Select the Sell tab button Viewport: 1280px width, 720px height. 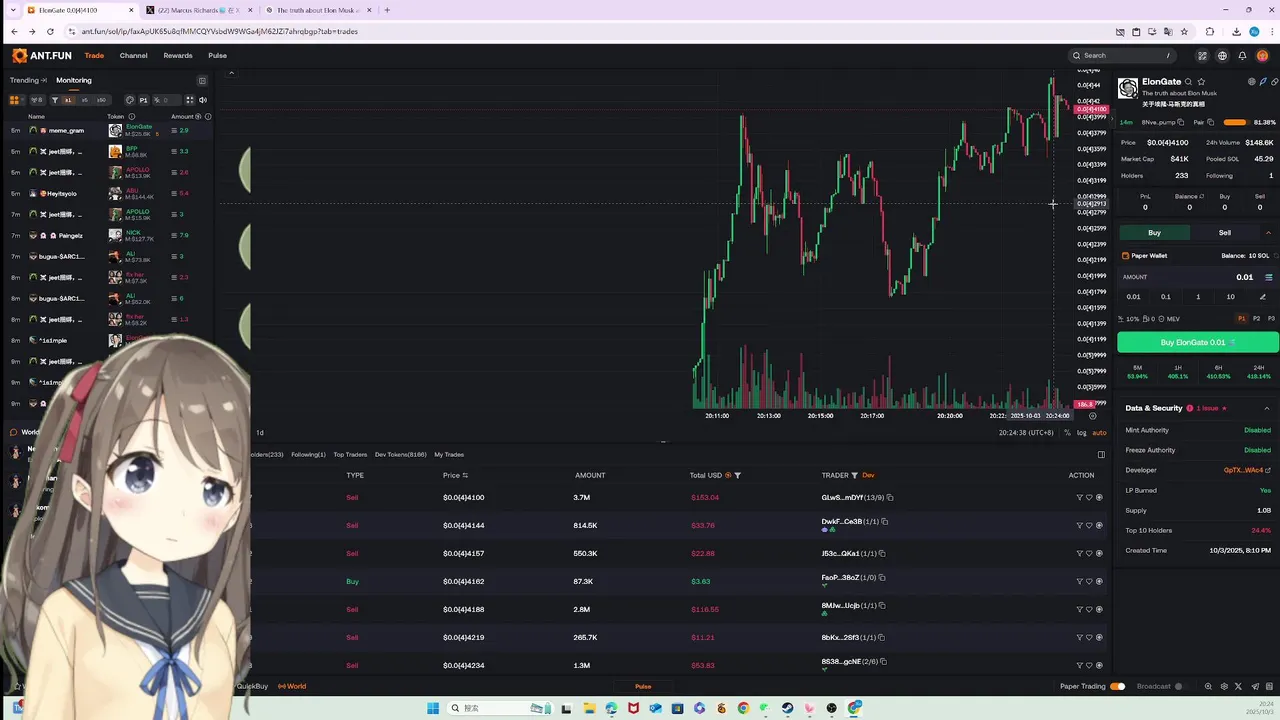coord(1225,233)
